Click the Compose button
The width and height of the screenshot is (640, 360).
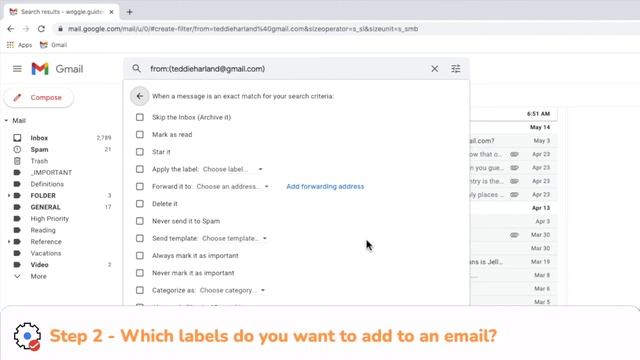tap(39, 98)
